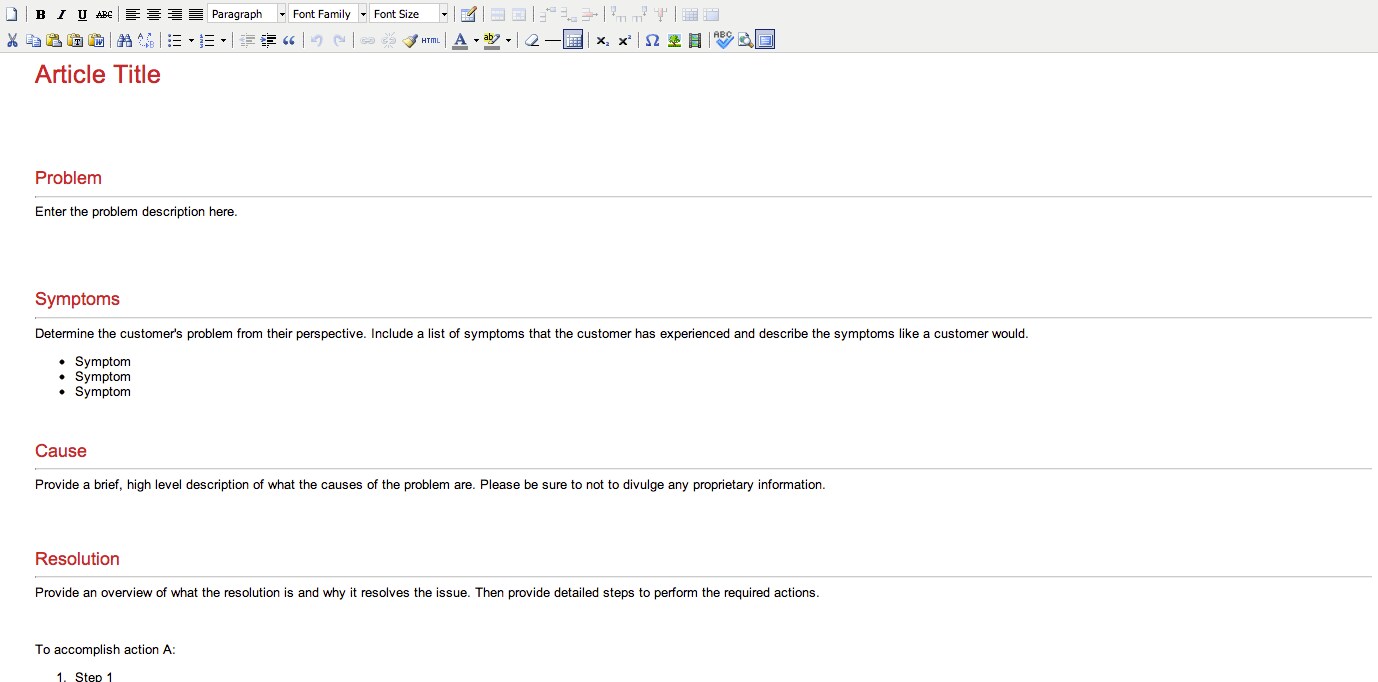Toggle underline formatting
Screen dimensions: 1378x682
point(82,14)
